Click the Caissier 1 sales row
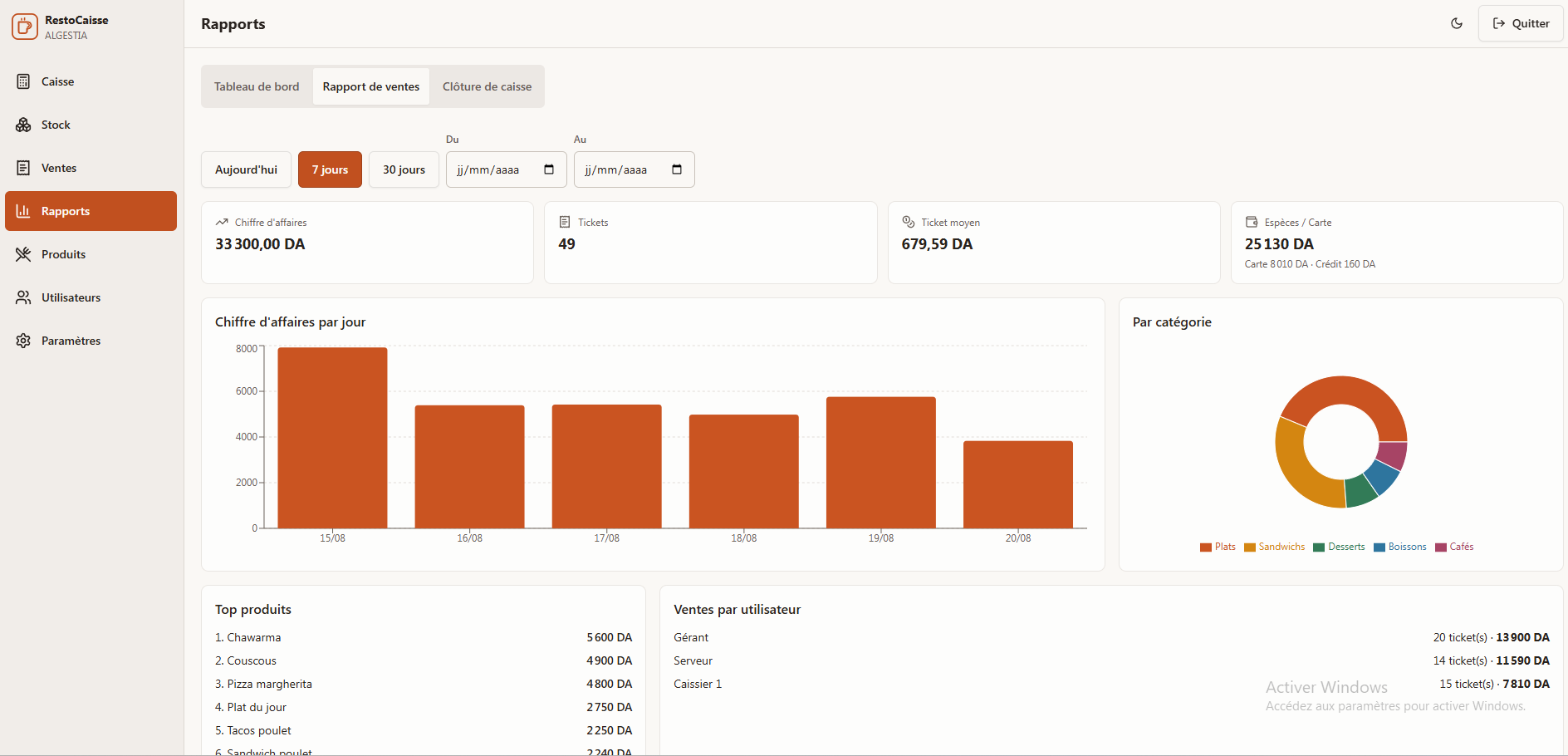Image resolution: width=1568 pixels, height=756 pixels. click(1111, 684)
